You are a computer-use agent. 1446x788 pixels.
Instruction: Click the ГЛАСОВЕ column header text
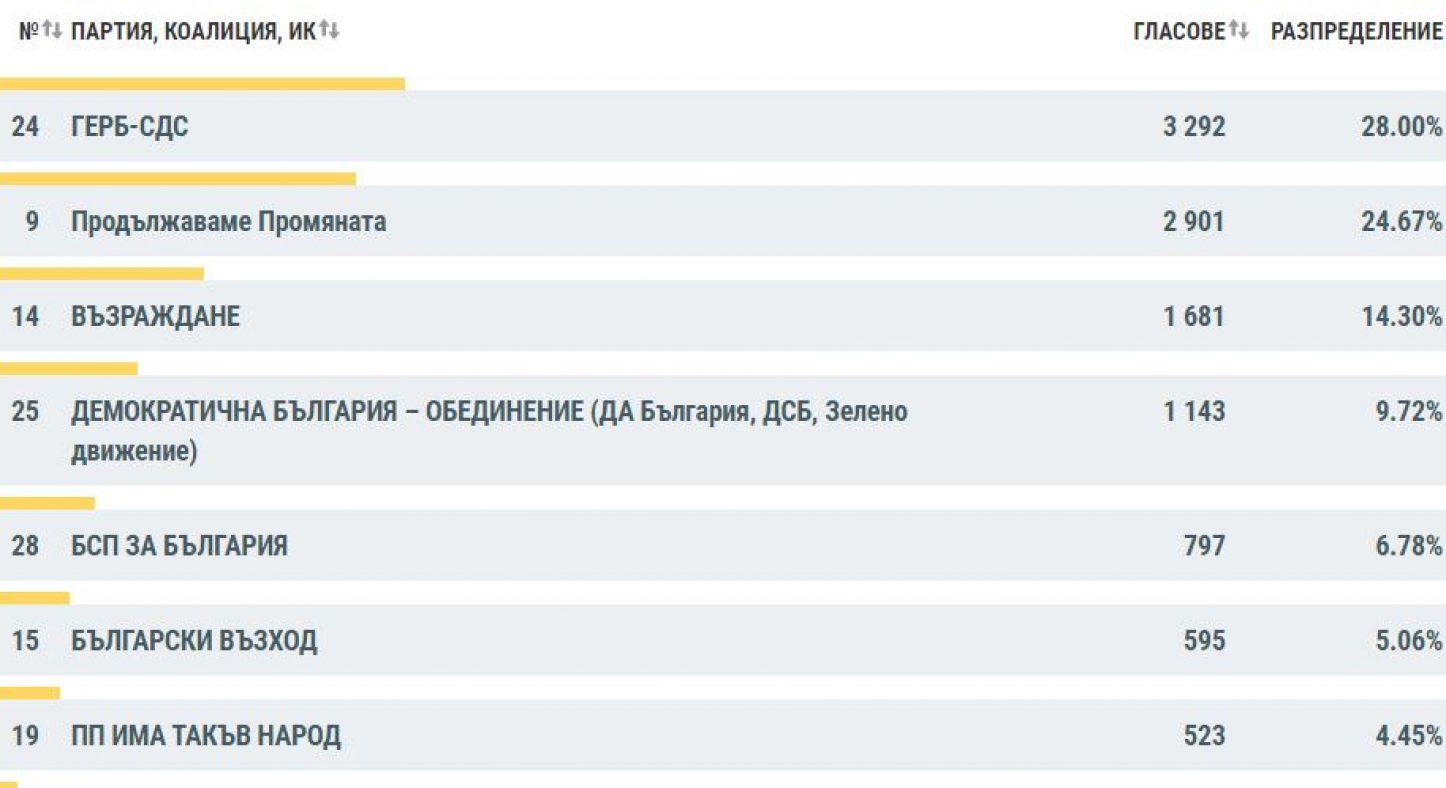click(x=1179, y=32)
